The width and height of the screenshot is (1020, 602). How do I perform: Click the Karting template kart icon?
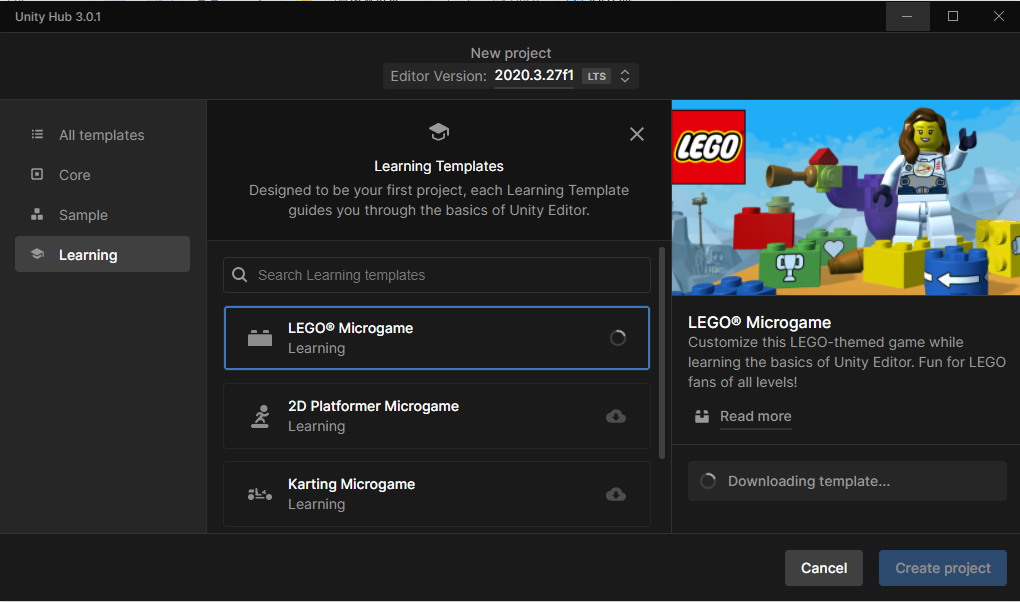(x=260, y=494)
